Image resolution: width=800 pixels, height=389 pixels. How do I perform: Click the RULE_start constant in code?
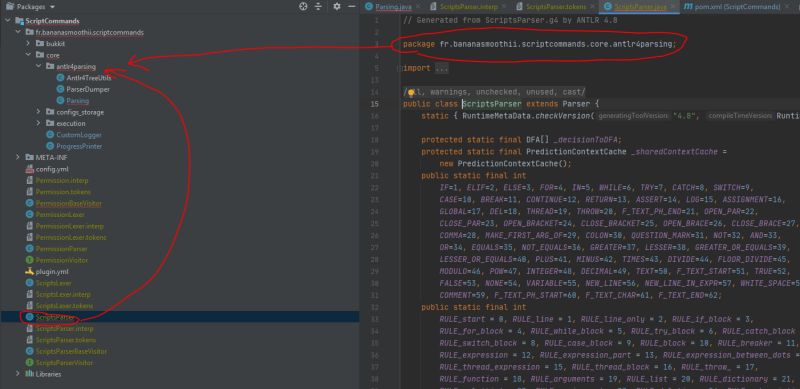tap(466, 319)
